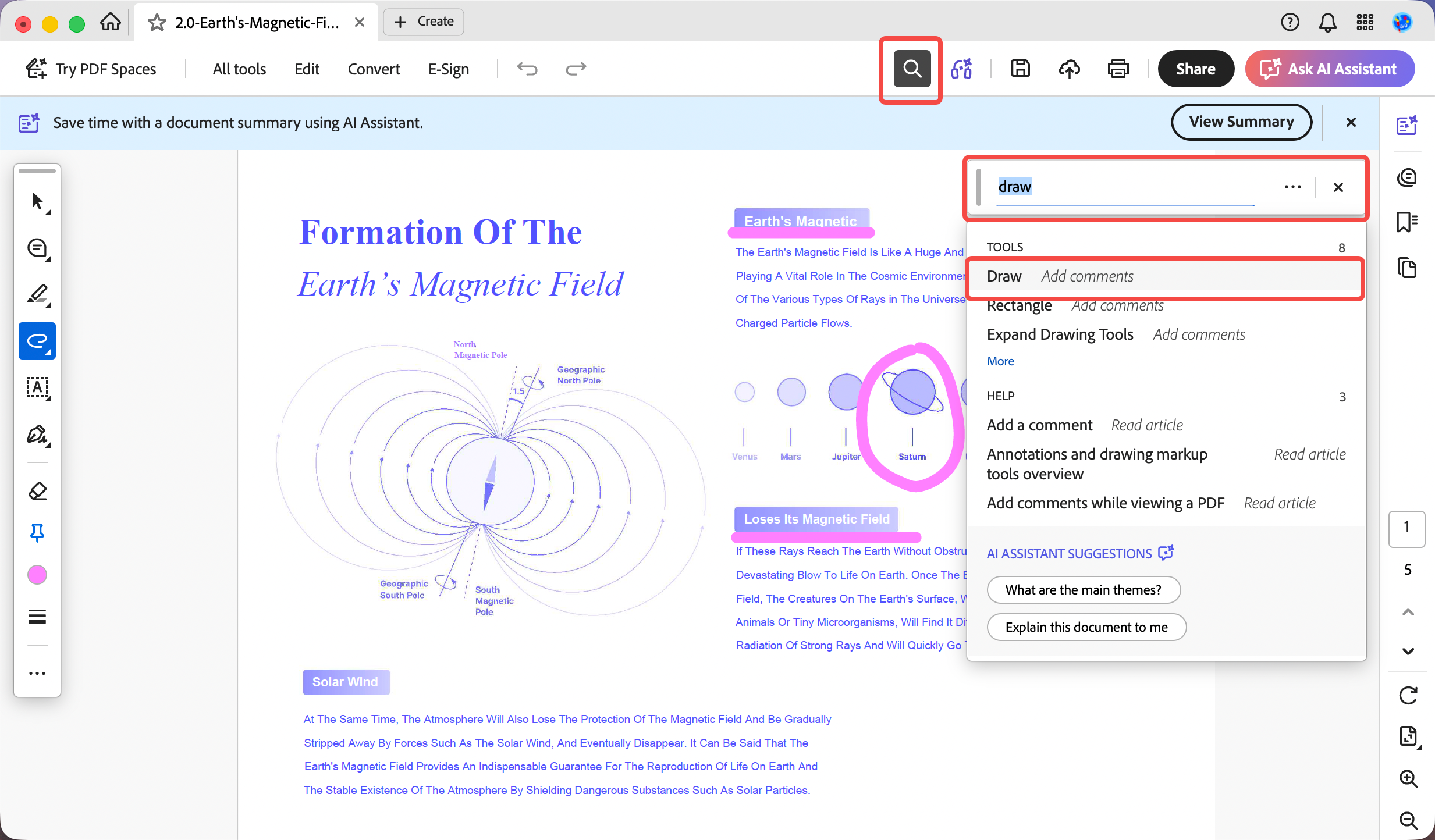
Task: Open AI Assistant panel icon in right sidebar
Action: click(x=1406, y=125)
